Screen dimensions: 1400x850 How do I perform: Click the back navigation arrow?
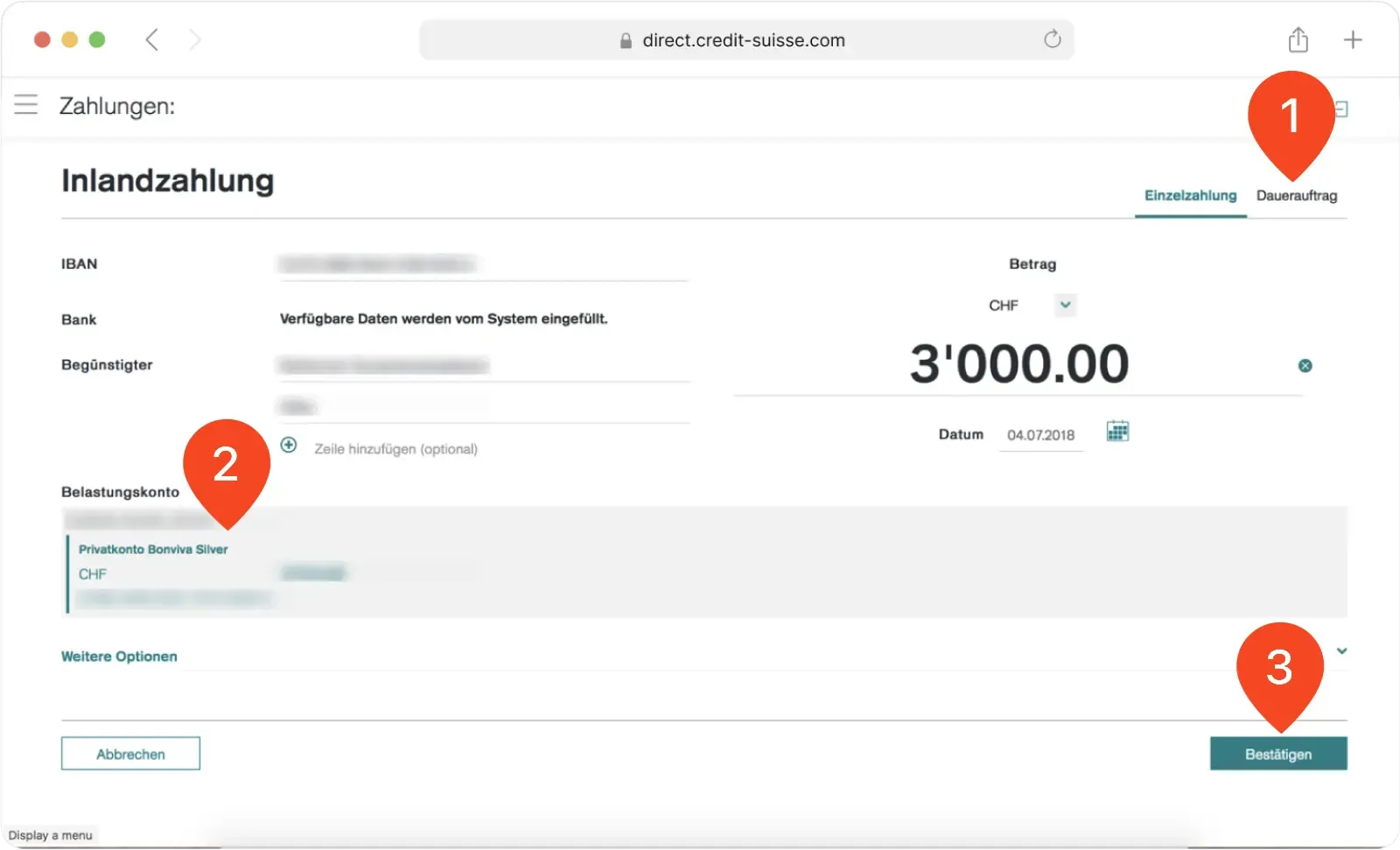(151, 39)
